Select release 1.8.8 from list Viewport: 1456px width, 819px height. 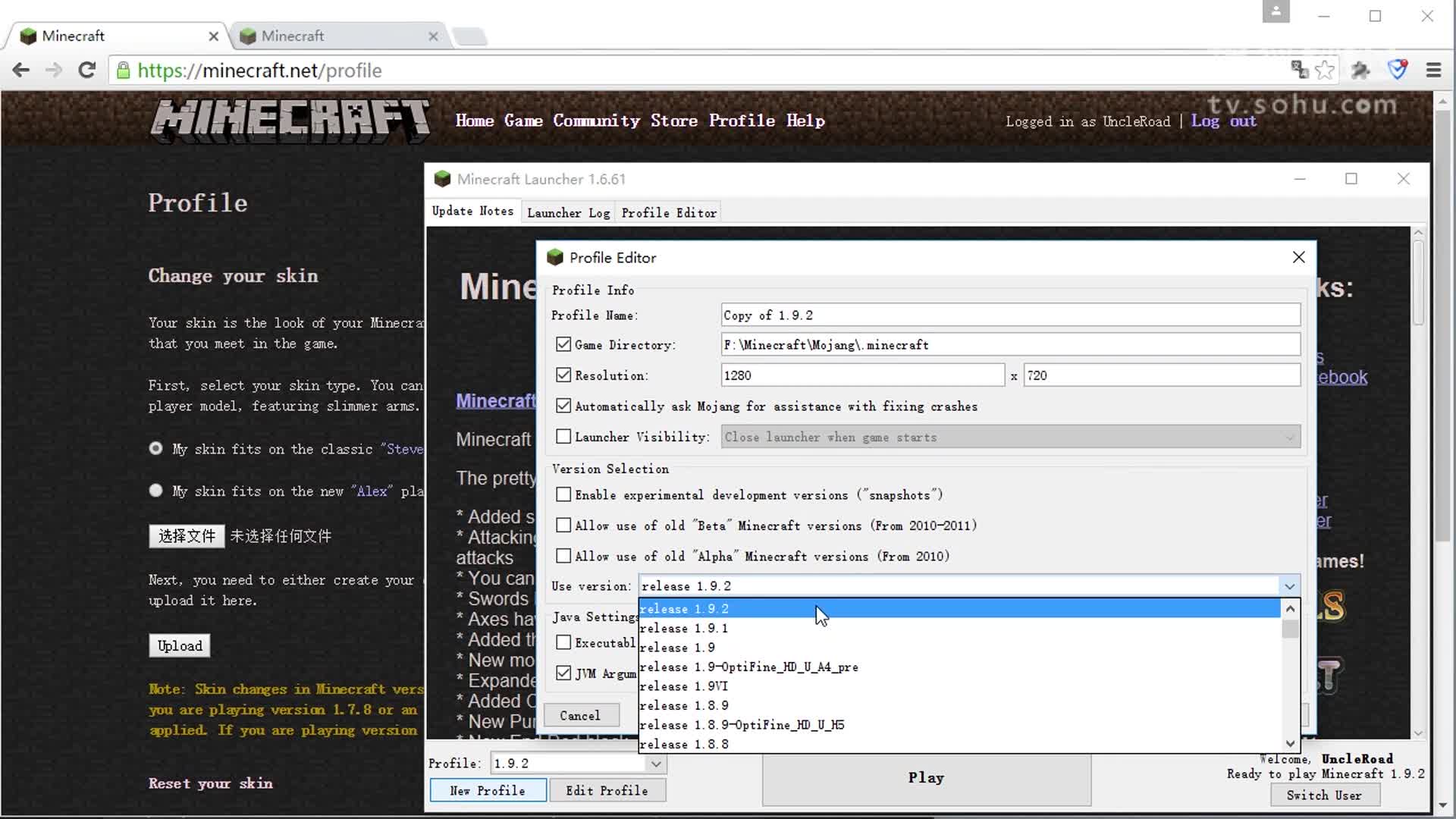pyautogui.click(x=959, y=744)
